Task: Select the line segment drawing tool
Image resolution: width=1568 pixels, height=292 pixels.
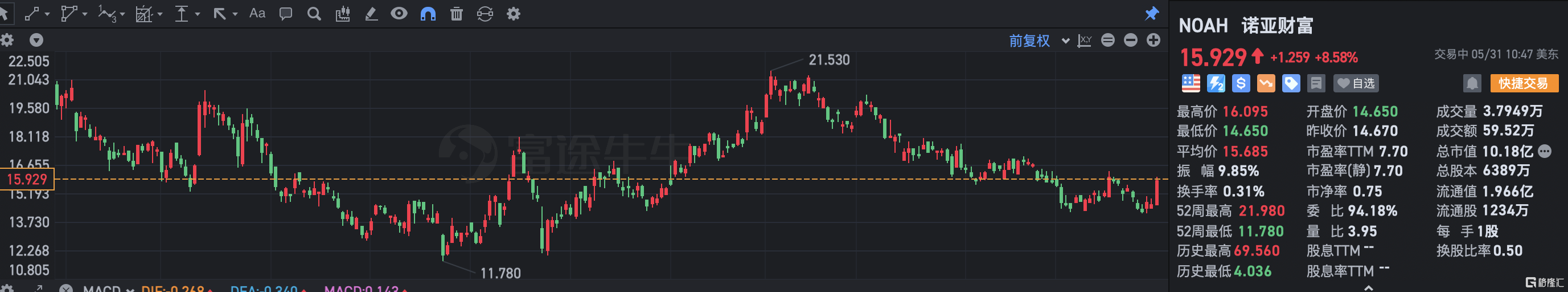Action: coord(32,14)
